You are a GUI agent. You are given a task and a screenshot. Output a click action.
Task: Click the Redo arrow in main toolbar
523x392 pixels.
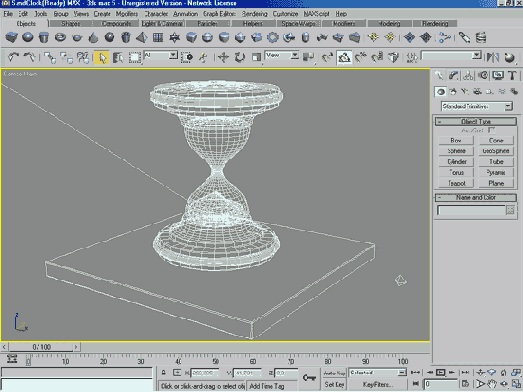[29, 57]
